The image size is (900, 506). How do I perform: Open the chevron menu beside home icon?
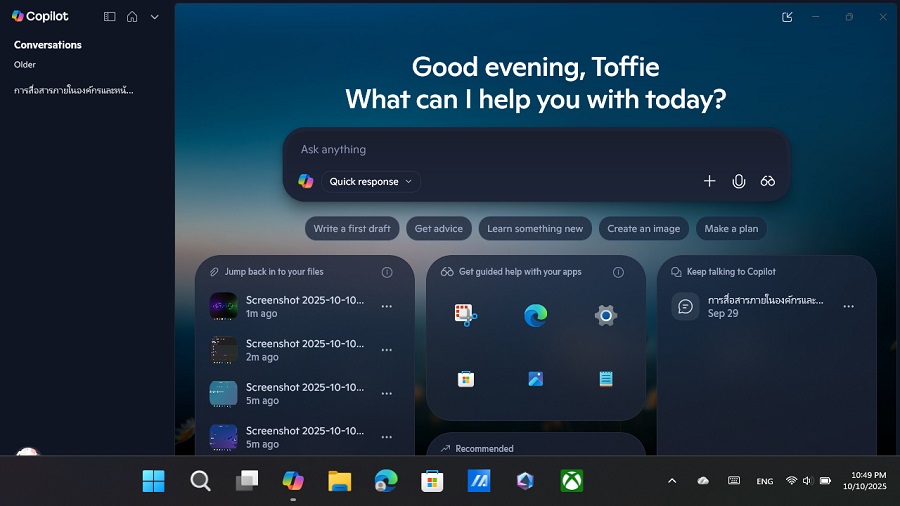point(154,17)
